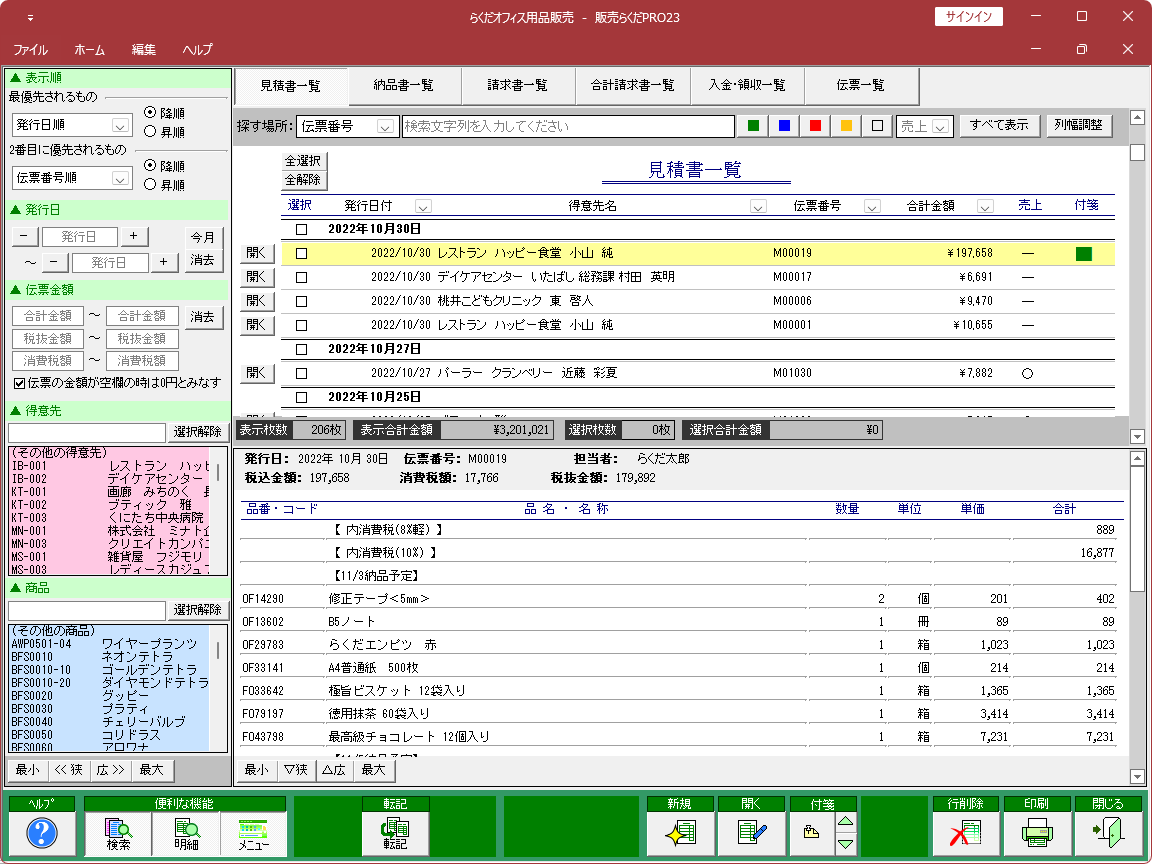Clear customer selection with 選択解除
The image size is (1152, 864).
(x=197, y=432)
